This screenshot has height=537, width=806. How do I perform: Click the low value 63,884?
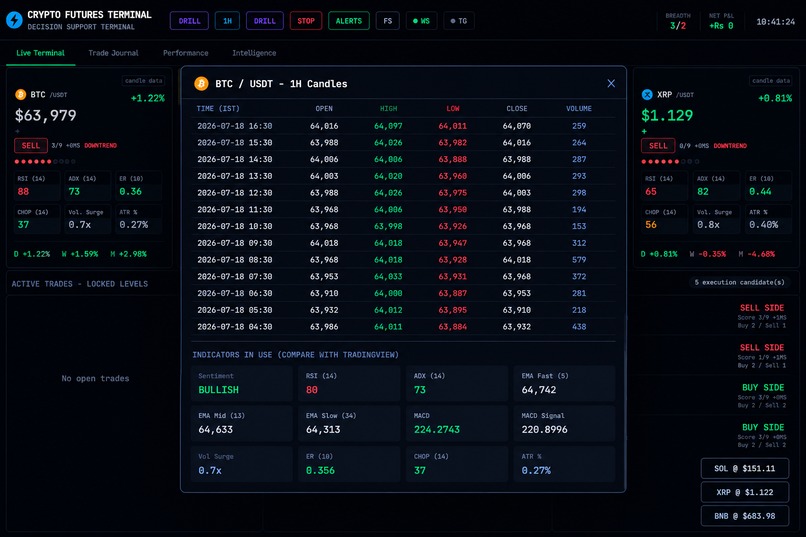coord(452,326)
